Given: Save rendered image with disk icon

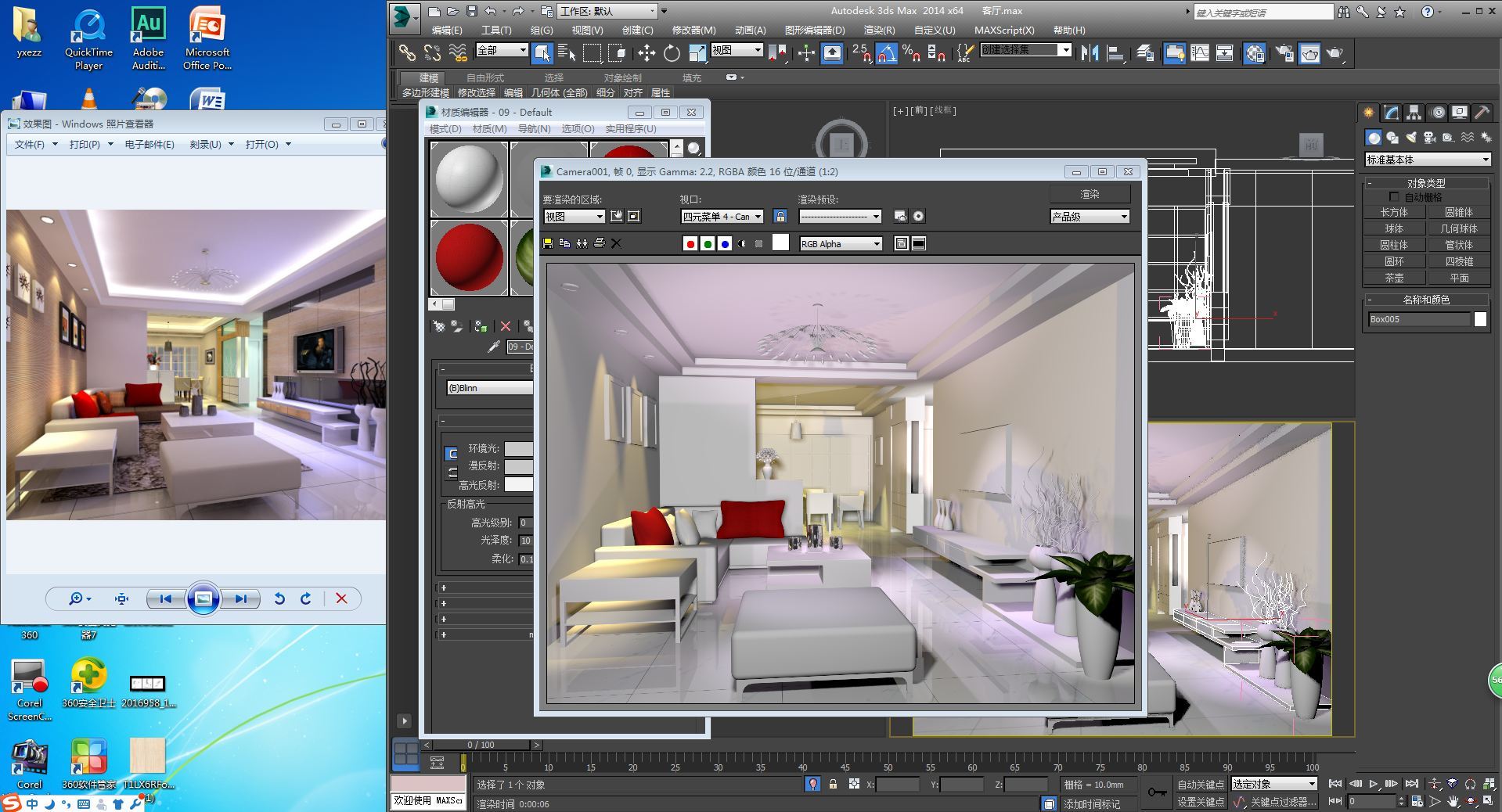Looking at the screenshot, I should (x=548, y=243).
